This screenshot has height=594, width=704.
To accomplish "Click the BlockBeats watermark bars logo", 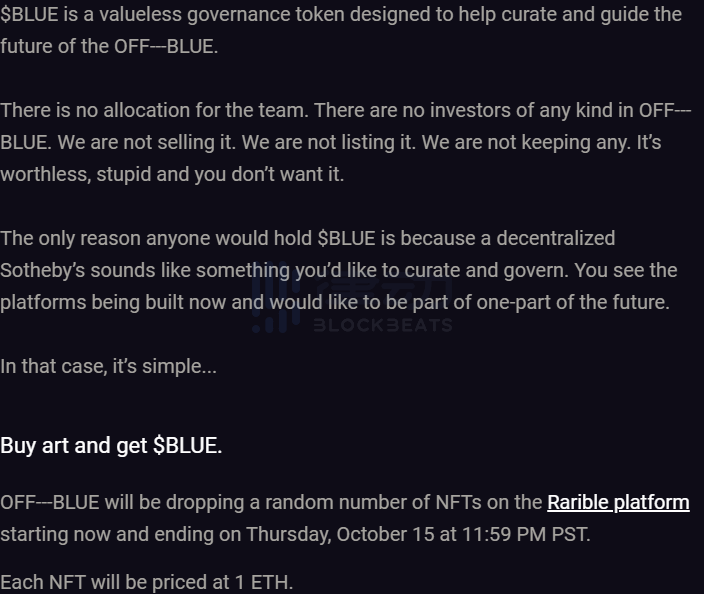I will point(276,297).
